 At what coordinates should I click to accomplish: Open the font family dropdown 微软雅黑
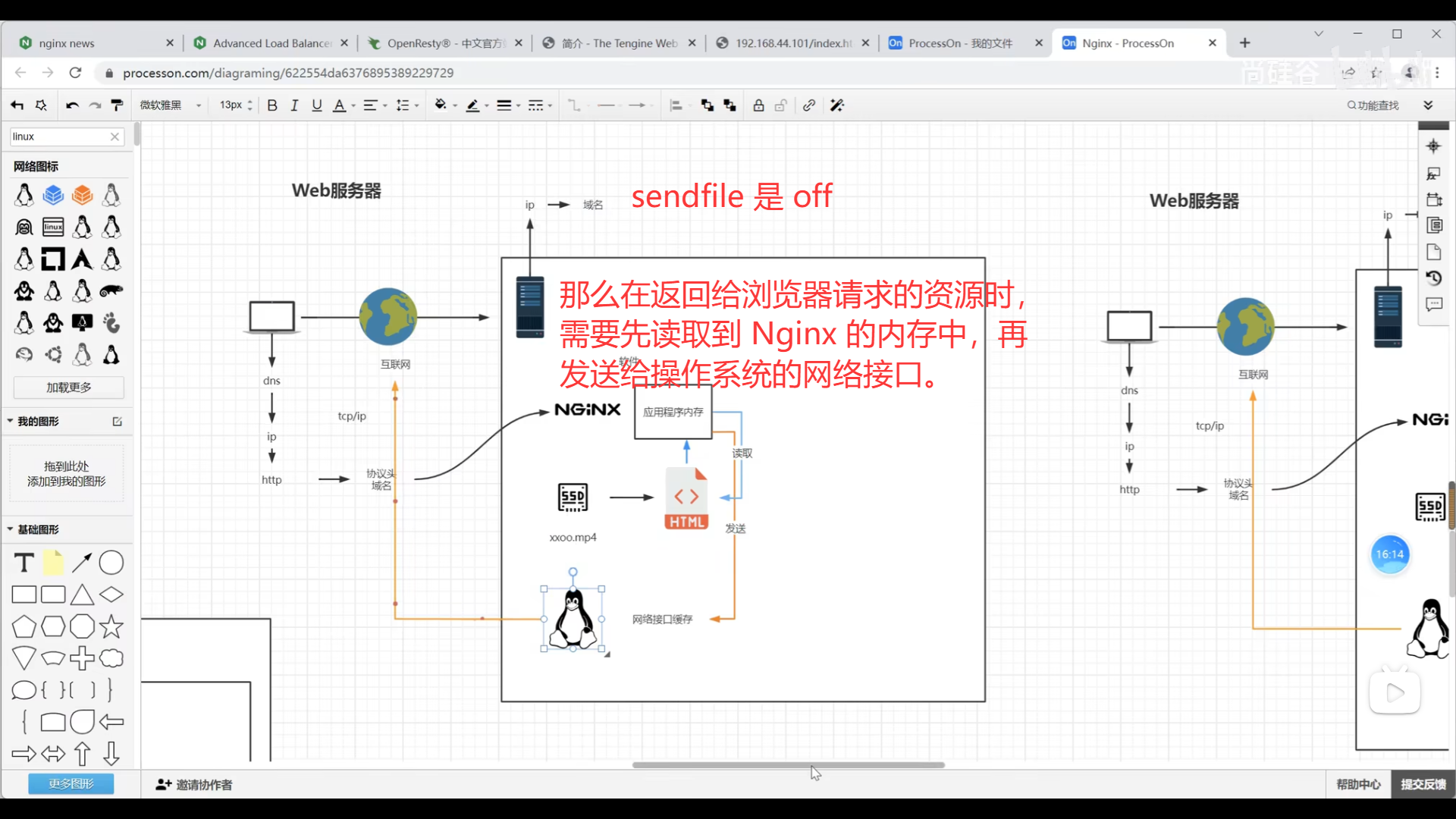[170, 105]
